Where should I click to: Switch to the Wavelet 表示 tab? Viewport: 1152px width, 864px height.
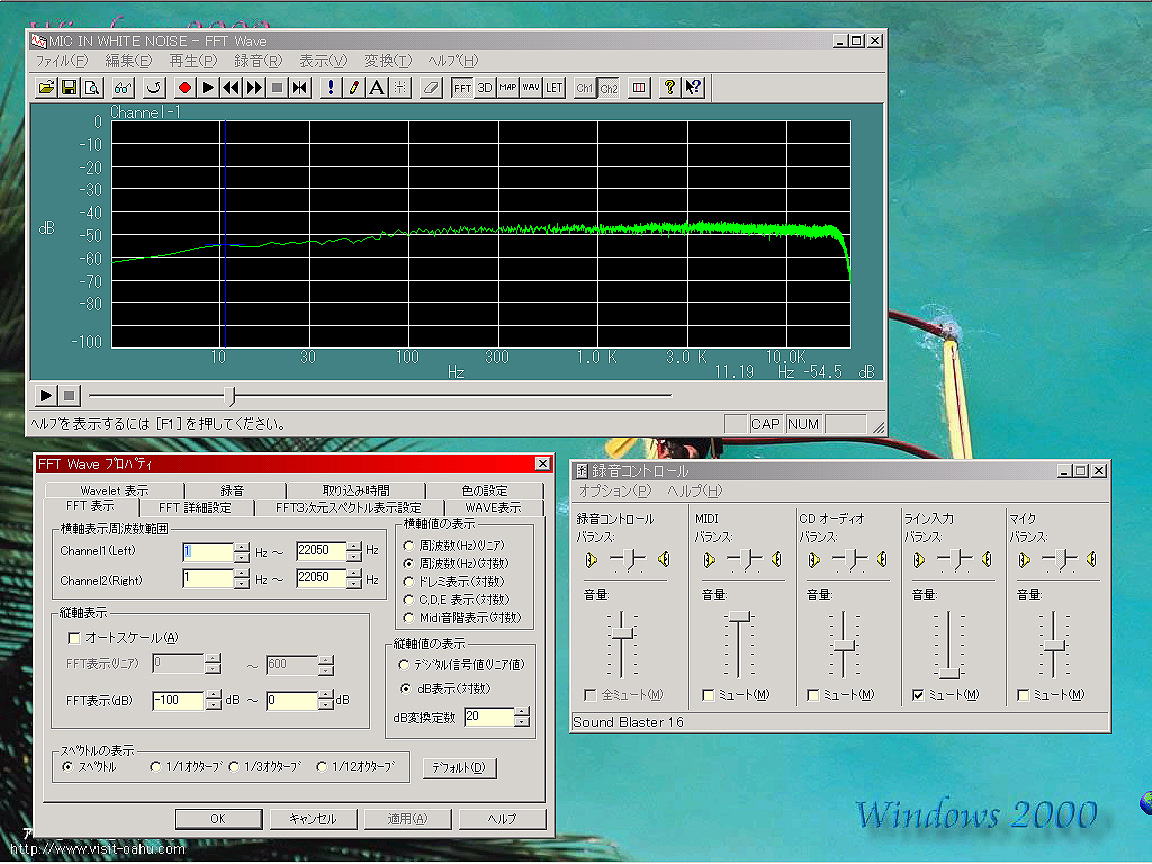tap(114, 490)
